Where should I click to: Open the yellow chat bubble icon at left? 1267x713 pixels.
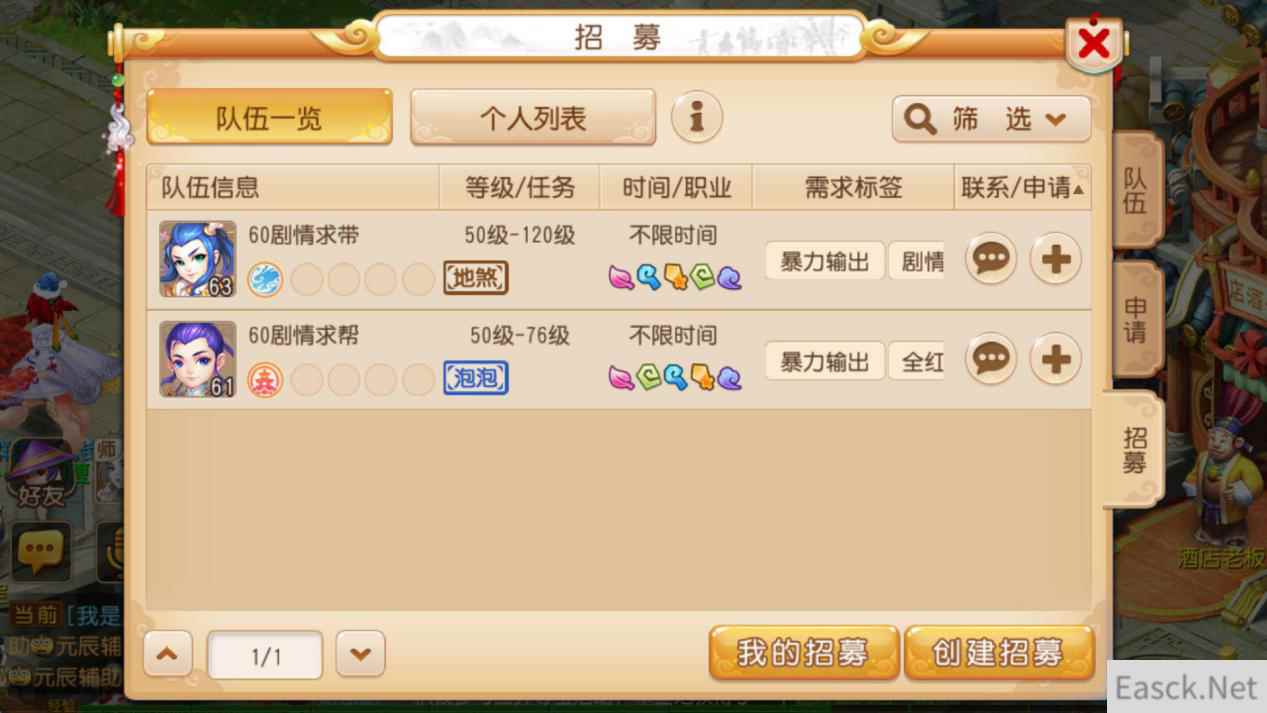(41, 551)
